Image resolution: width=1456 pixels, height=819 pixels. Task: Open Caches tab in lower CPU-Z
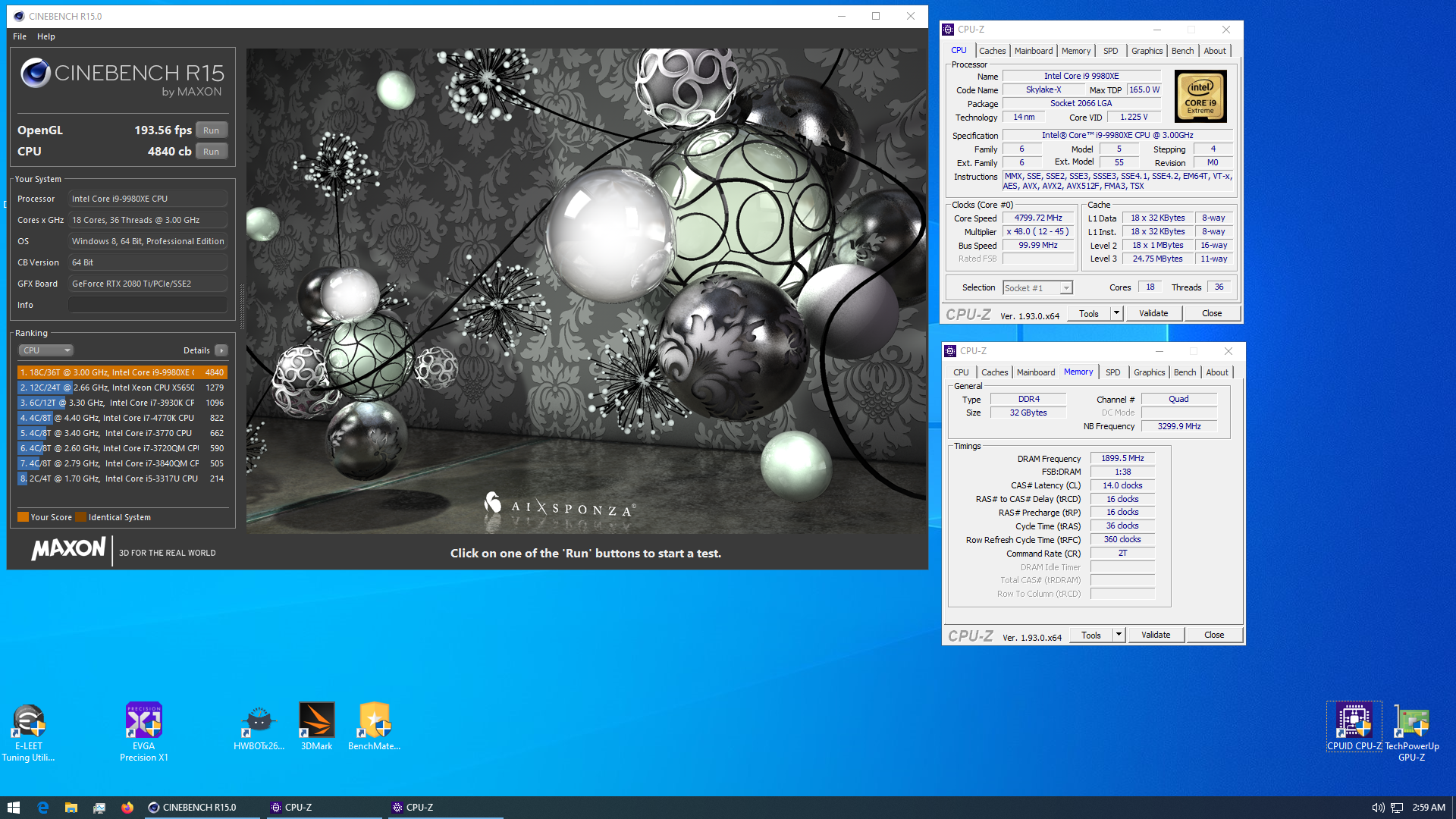click(x=994, y=372)
